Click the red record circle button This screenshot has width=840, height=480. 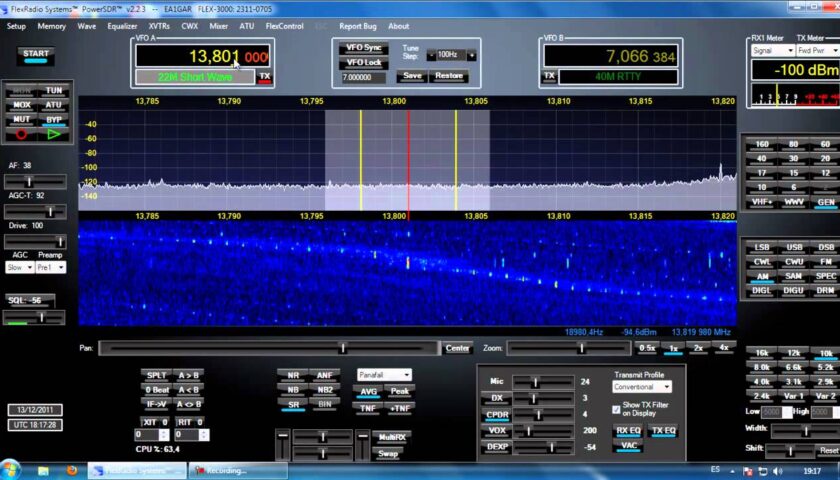(21, 134)
